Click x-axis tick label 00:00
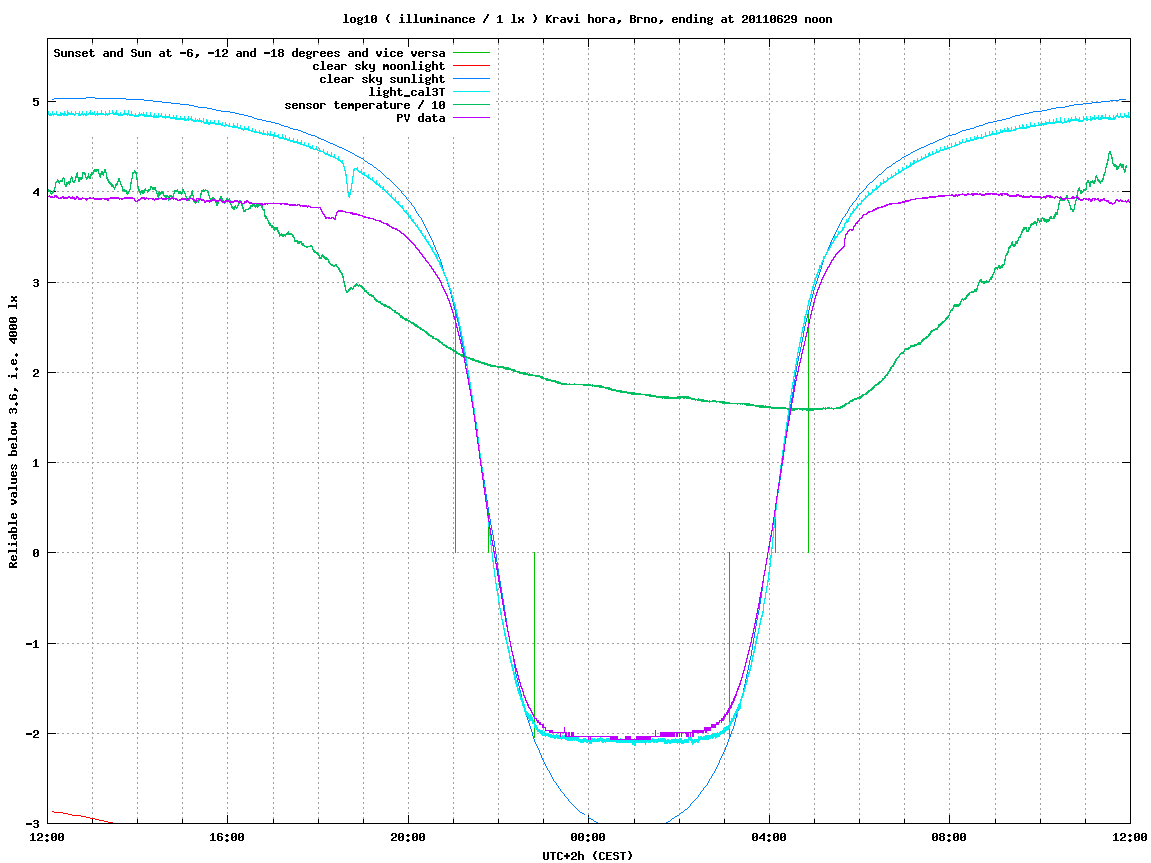This screenshot has height=863, width=1151. click(x=588, y=837)
